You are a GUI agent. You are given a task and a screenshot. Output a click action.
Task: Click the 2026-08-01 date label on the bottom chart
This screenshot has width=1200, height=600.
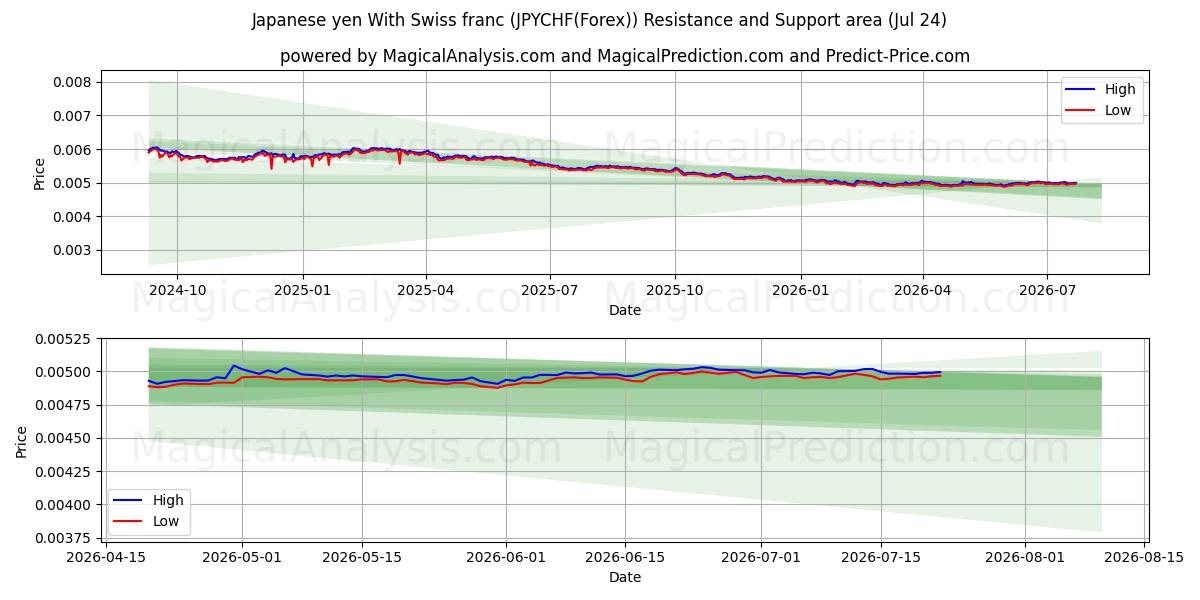point(1025,558)
